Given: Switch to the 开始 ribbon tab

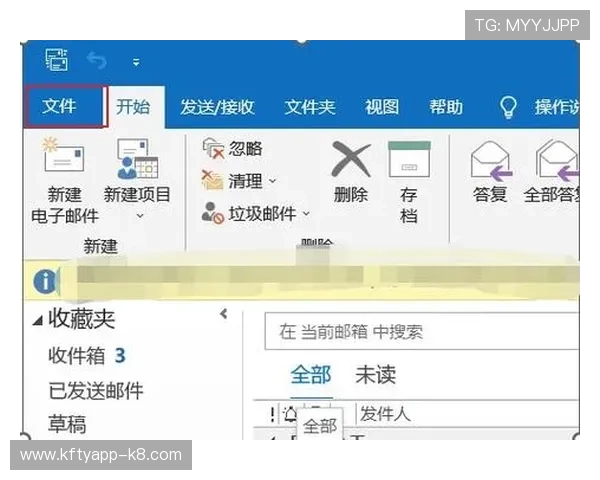Looking at the screenshot, I should 133,106.
